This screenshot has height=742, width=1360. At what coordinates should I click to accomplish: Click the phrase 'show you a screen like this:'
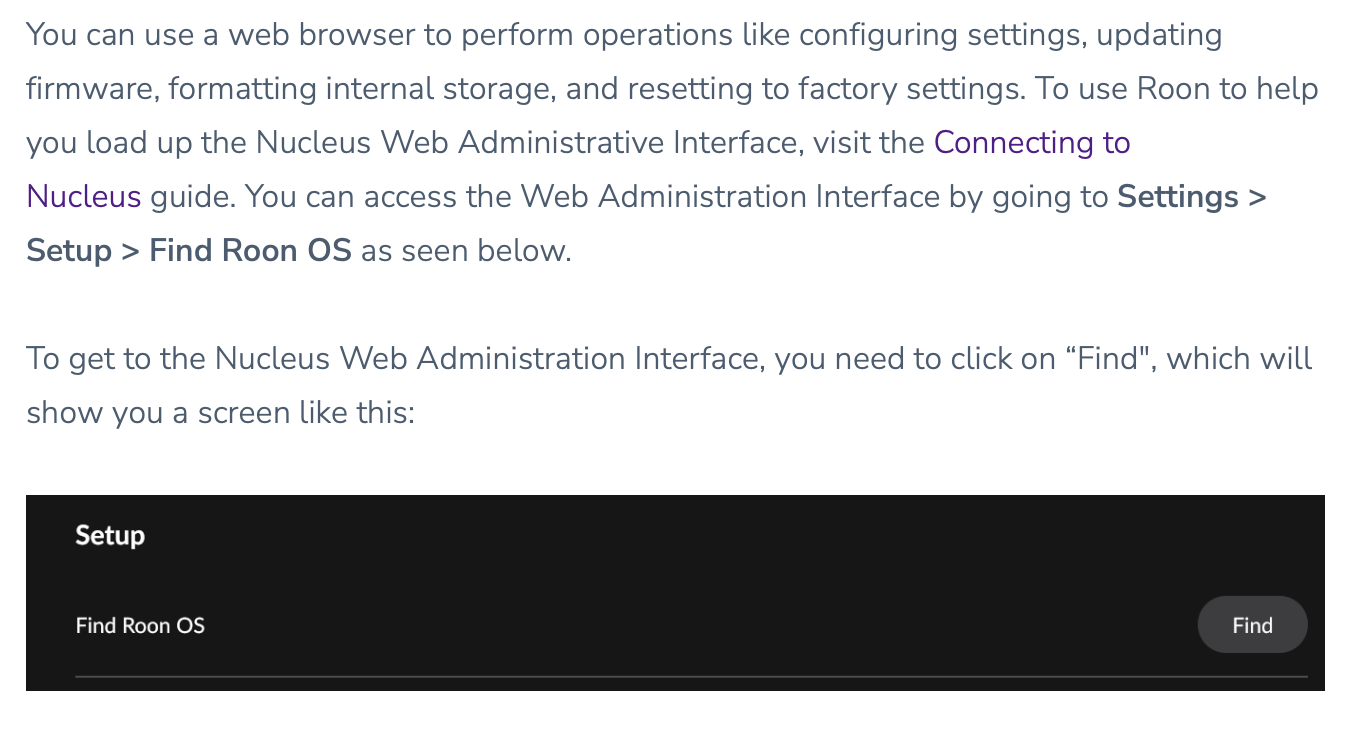(220, 412)
